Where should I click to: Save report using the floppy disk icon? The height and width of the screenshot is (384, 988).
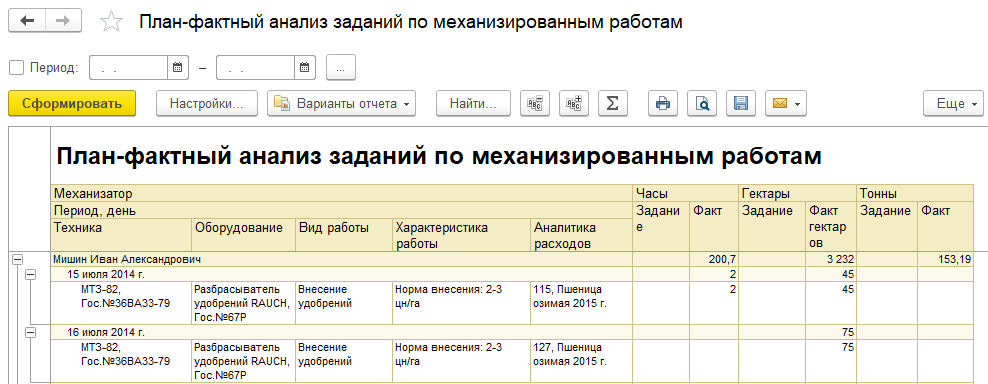click(x=741, y=103)
